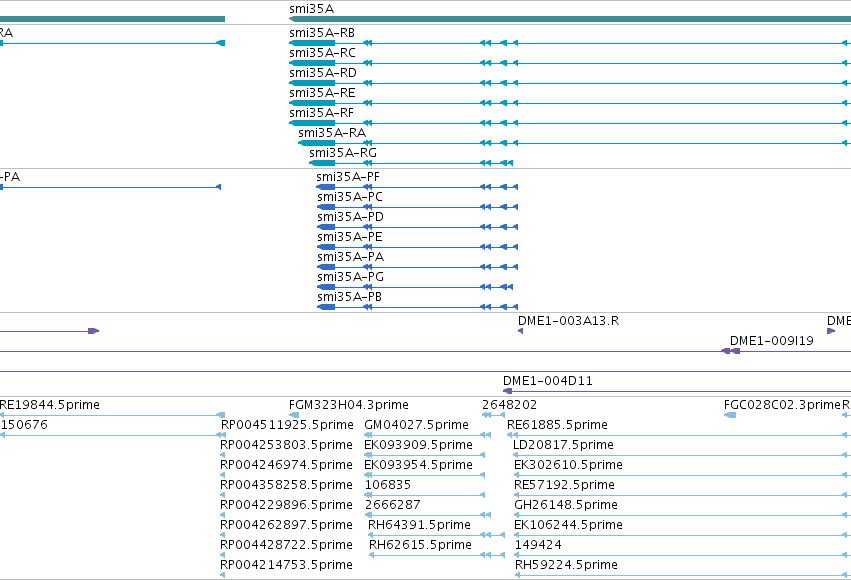Select the FGM323H04.3prime EST
The width and height of the screenshot is (851, 580).
coord(348,405)
